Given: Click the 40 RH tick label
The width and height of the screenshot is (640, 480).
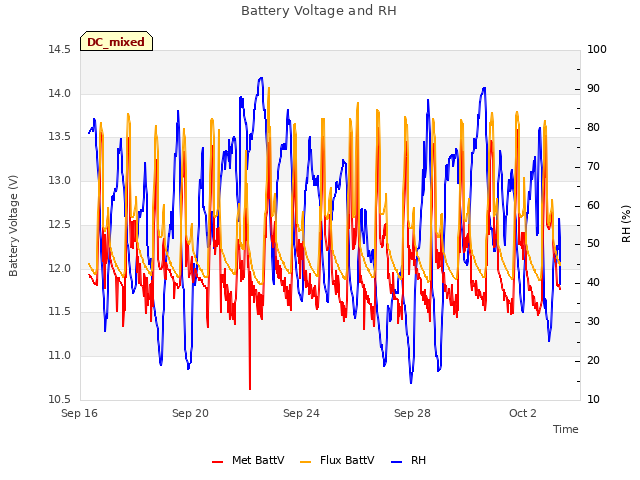Looking at the screenshot, I should click(x=593, y=283).
